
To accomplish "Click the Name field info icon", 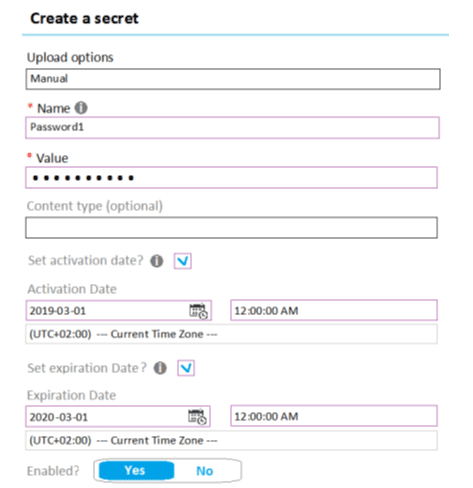I will coord(81,108).
